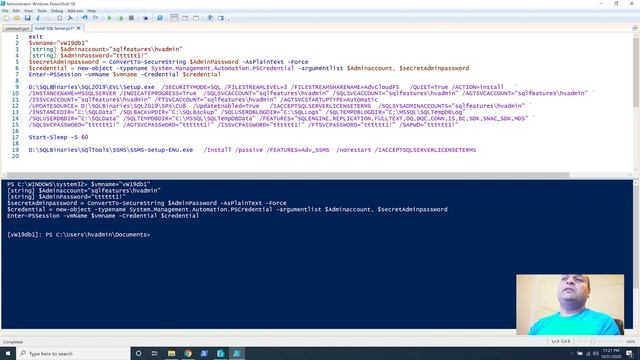
Task: Open a script with the folder icon
Action: 17,18
